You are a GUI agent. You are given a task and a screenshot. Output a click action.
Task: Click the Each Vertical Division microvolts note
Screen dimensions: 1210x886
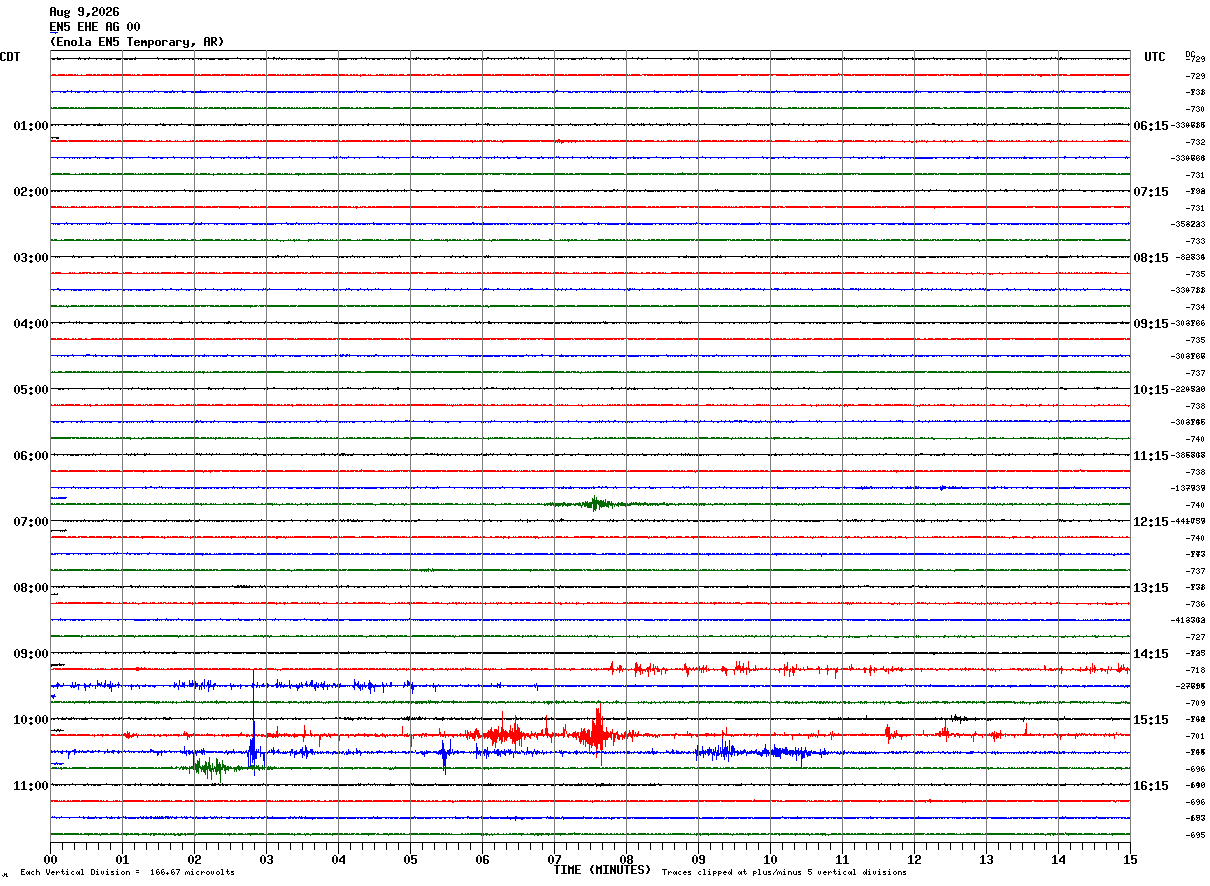(x=127, y=873)
